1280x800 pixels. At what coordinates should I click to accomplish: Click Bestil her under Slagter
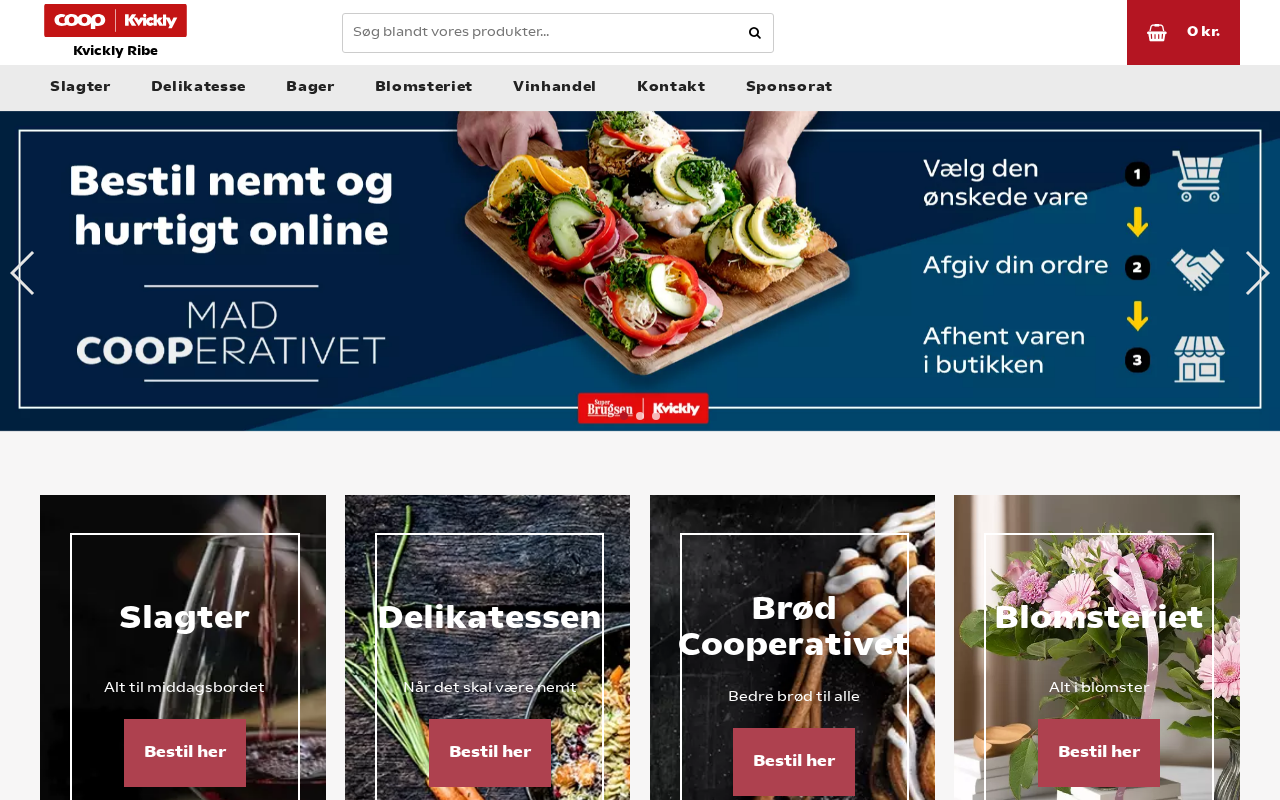tap(185, 753)
